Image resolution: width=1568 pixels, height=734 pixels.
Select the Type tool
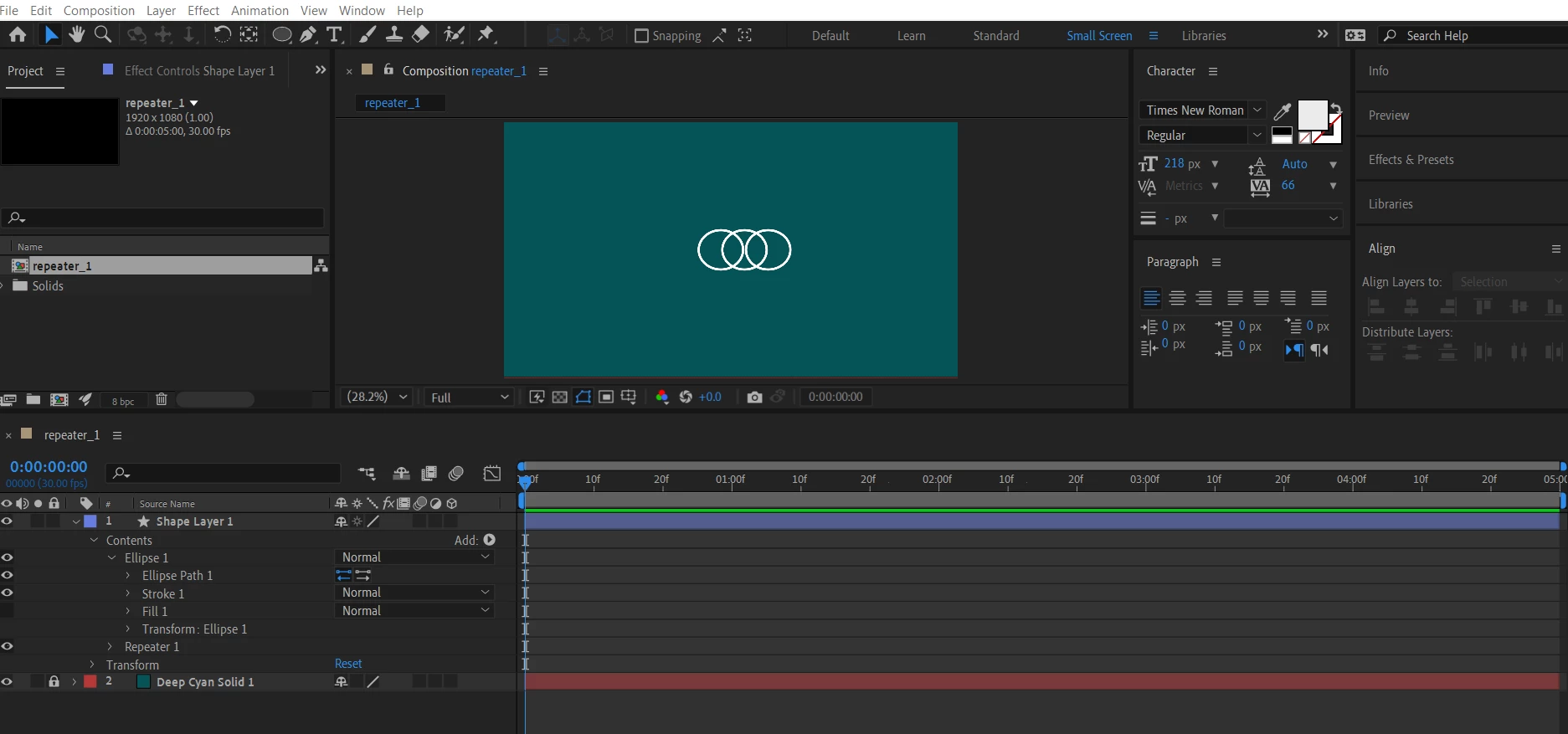(335, 34)
